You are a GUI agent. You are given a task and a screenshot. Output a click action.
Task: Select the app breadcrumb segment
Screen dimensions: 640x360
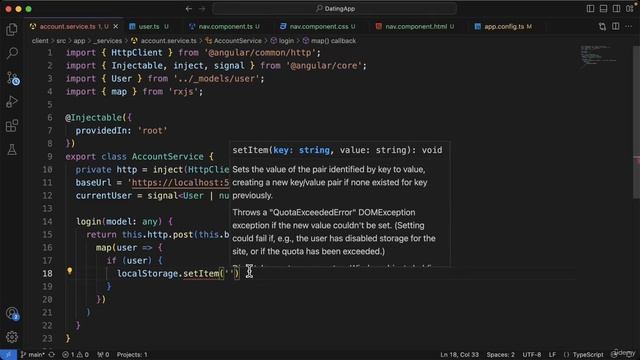point(79,41)
